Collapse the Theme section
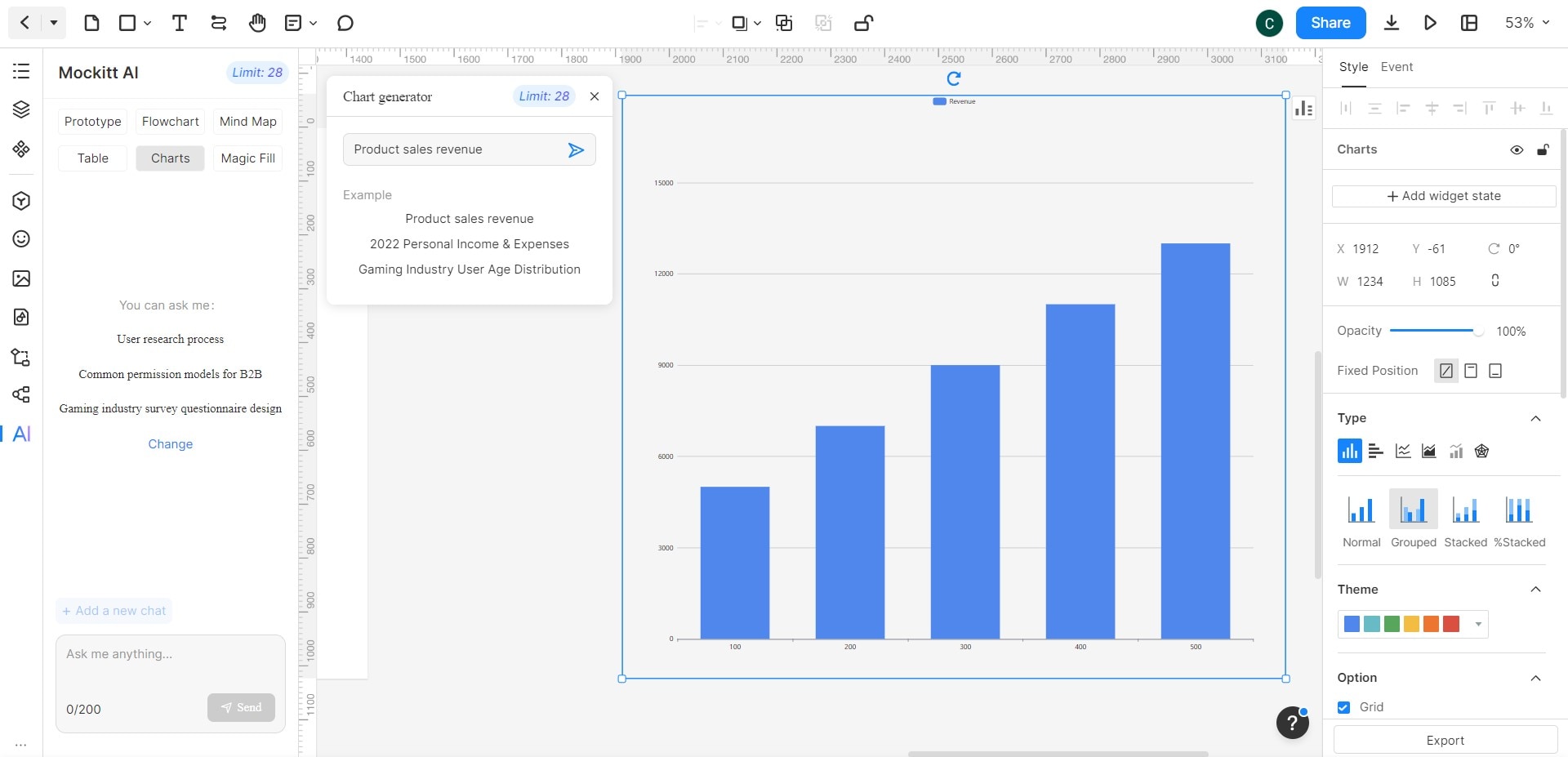1568x757 pixels. tap(1535, 590)
